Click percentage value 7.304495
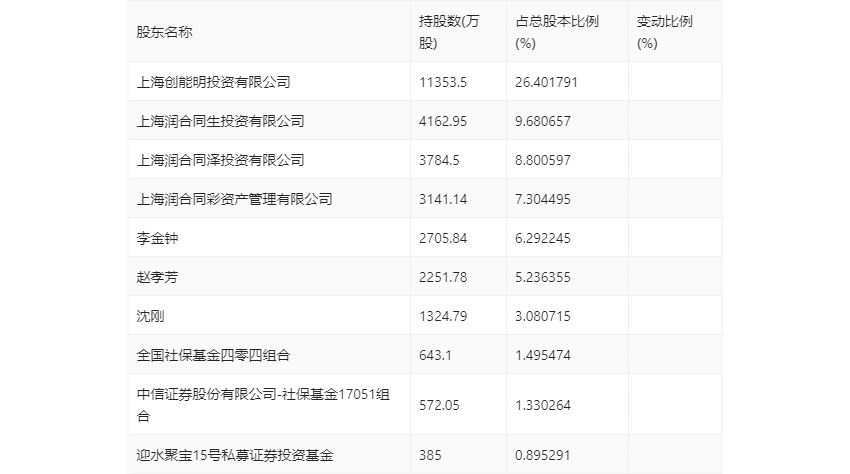The image size is (850, 474). click(543, 199)
